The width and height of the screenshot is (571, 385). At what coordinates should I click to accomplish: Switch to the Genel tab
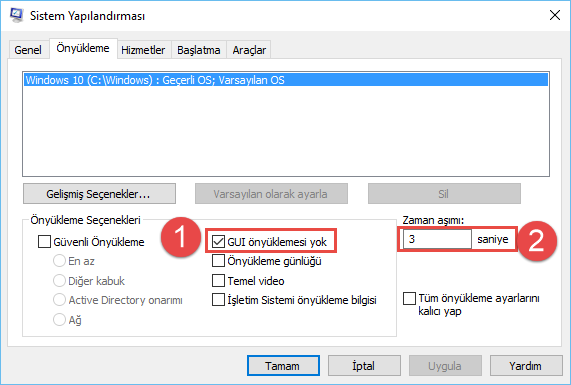[x=28, y=50]
